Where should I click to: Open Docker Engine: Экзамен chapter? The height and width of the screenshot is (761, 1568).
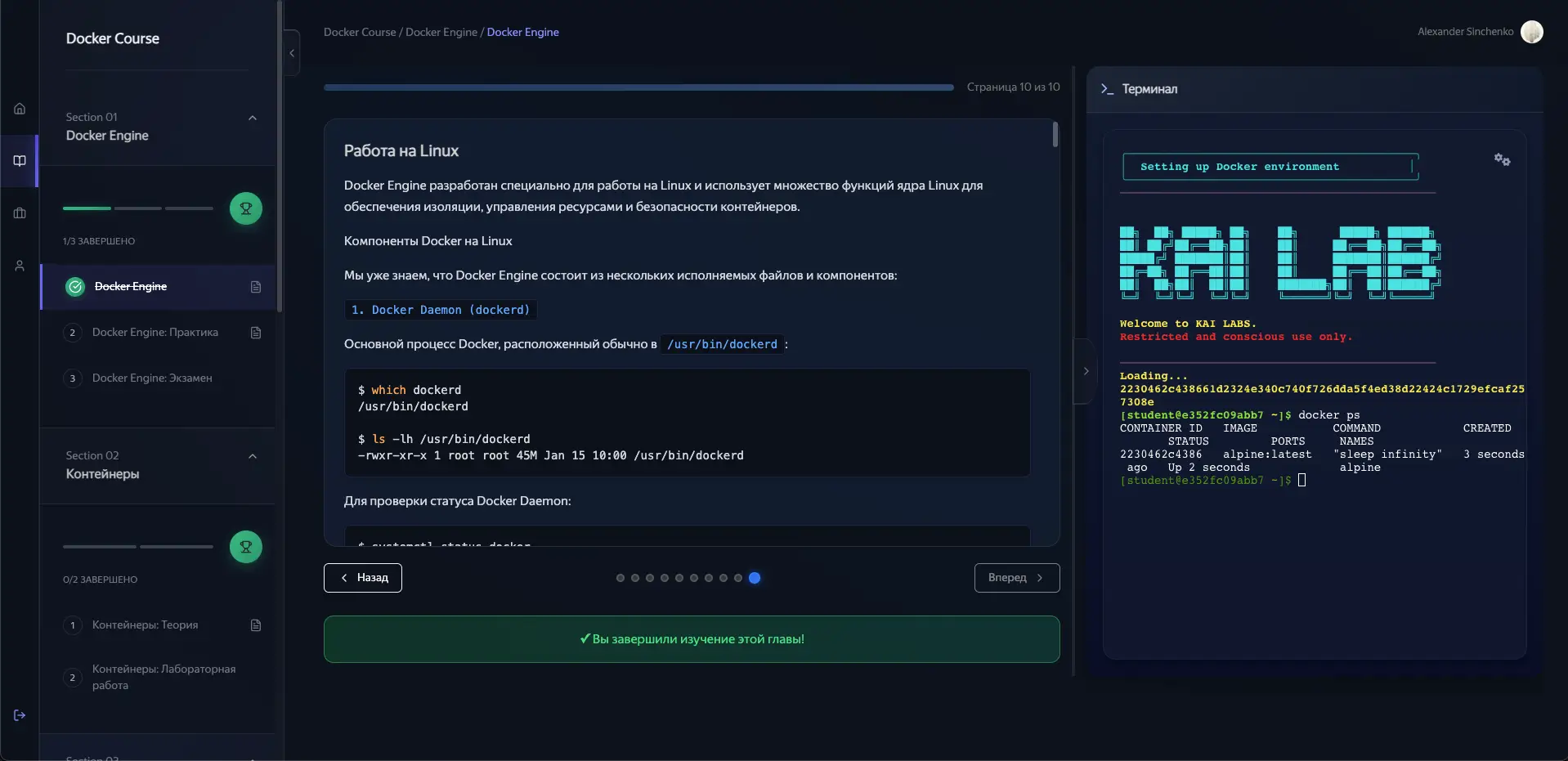tap(151, 377)
